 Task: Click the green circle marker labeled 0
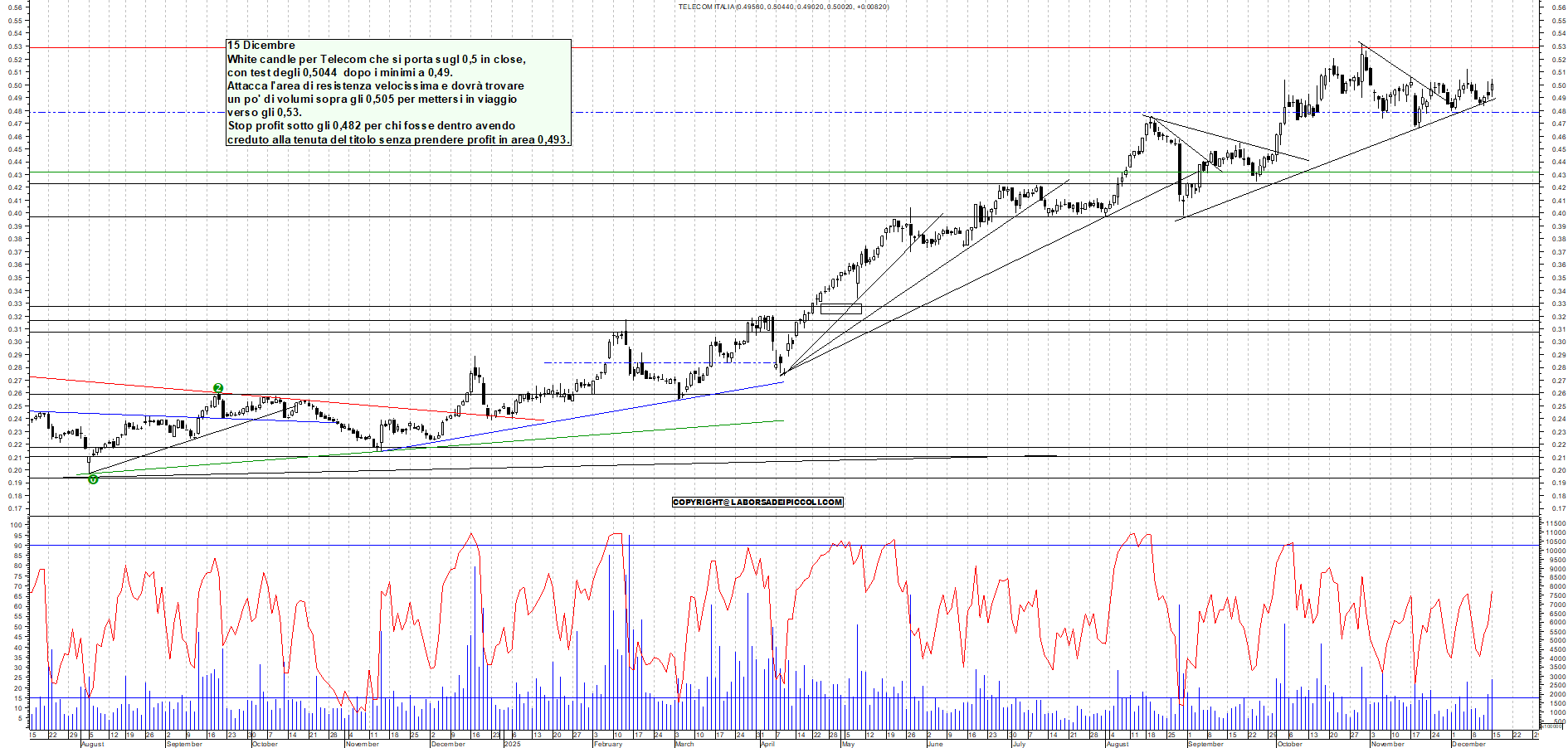coord(93,479)
